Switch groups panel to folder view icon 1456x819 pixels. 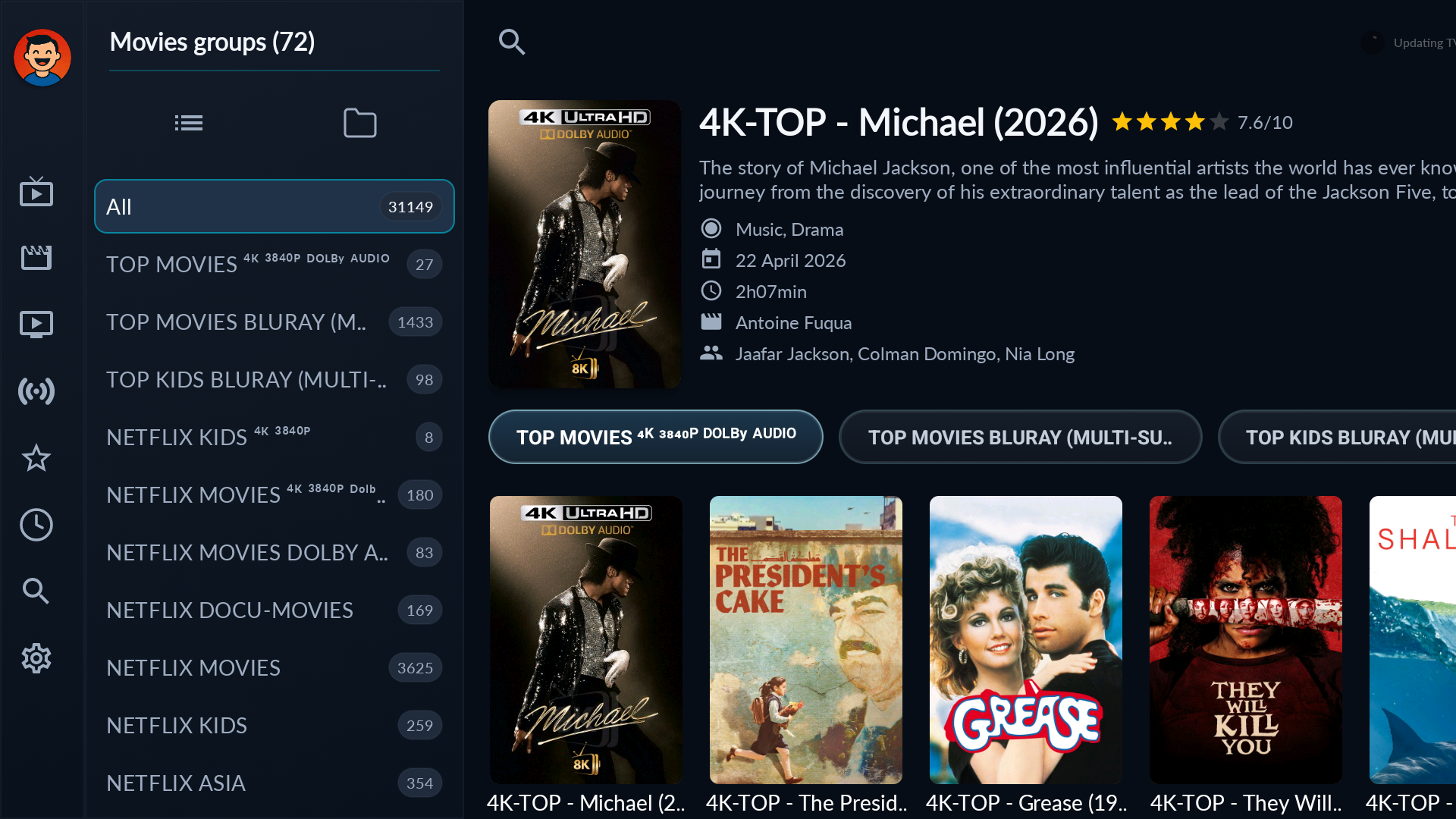click(x=359, y=123)
